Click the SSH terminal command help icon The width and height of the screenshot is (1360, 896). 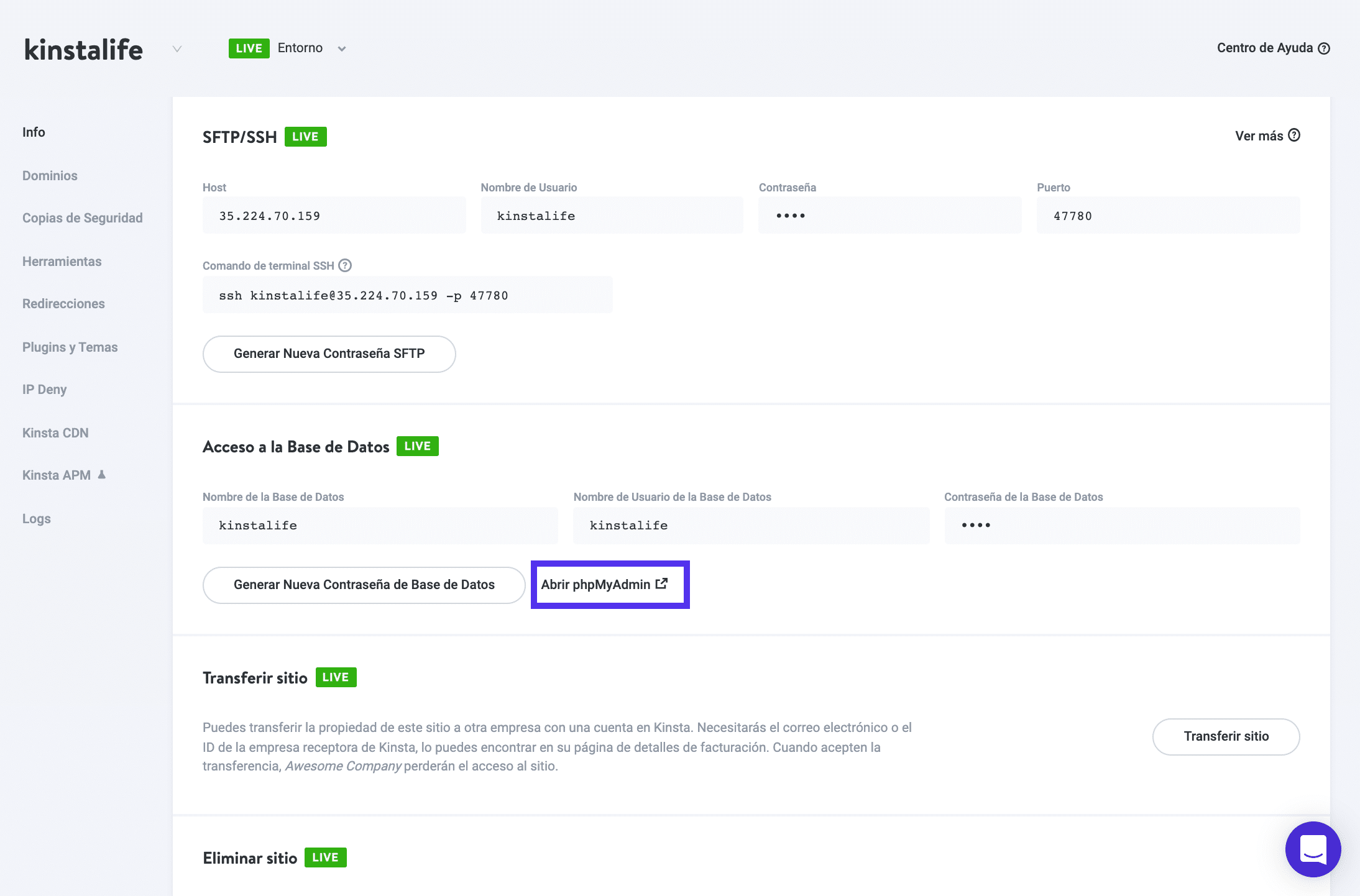pos(344,265)
